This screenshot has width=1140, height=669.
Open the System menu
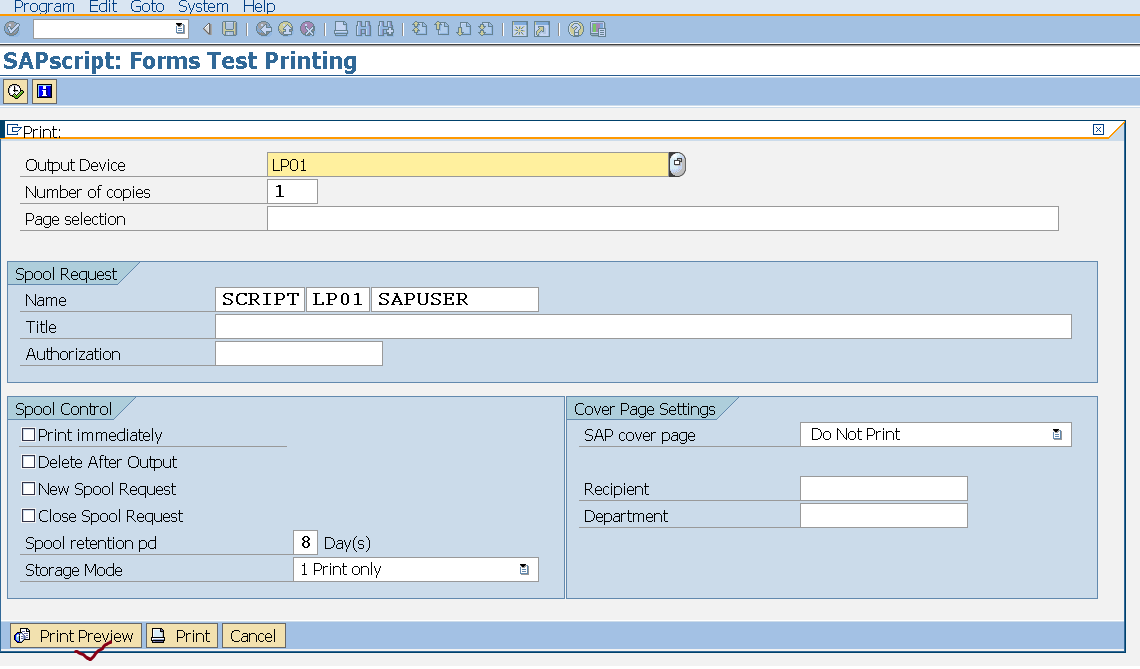pos(204,7)
